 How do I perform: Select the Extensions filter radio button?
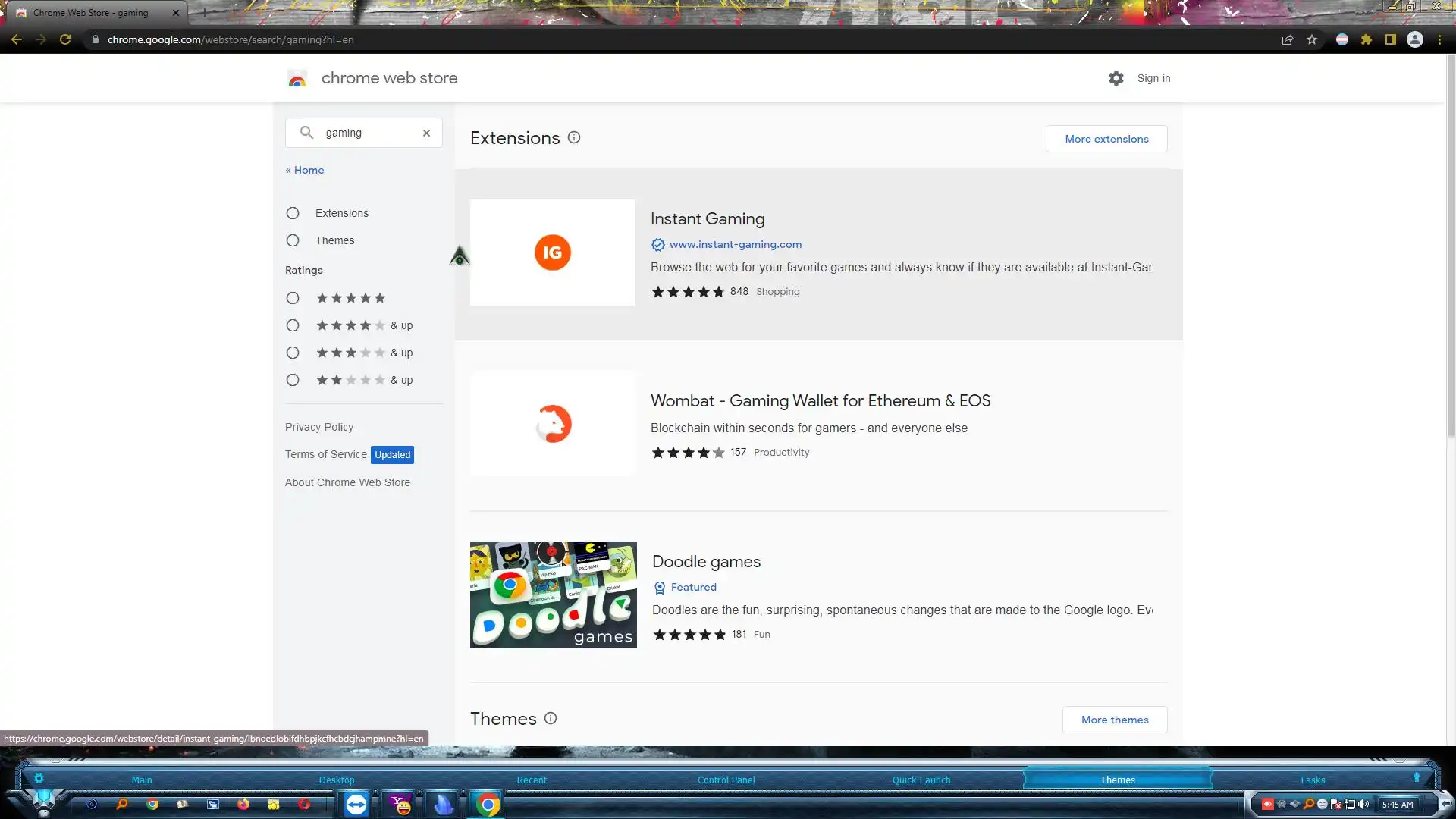point(293,213)
